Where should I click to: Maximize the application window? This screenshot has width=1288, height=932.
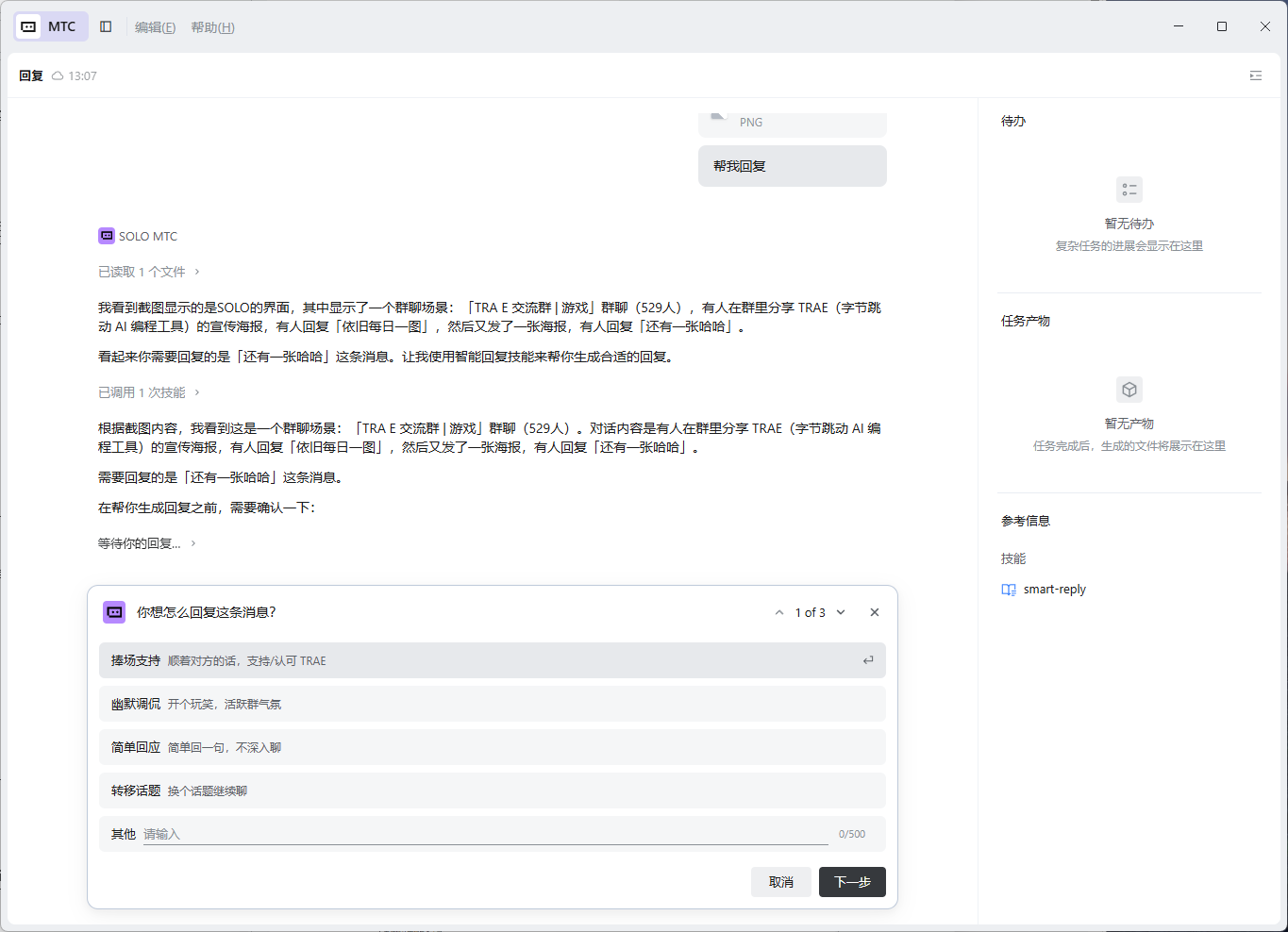(1222, 26)
